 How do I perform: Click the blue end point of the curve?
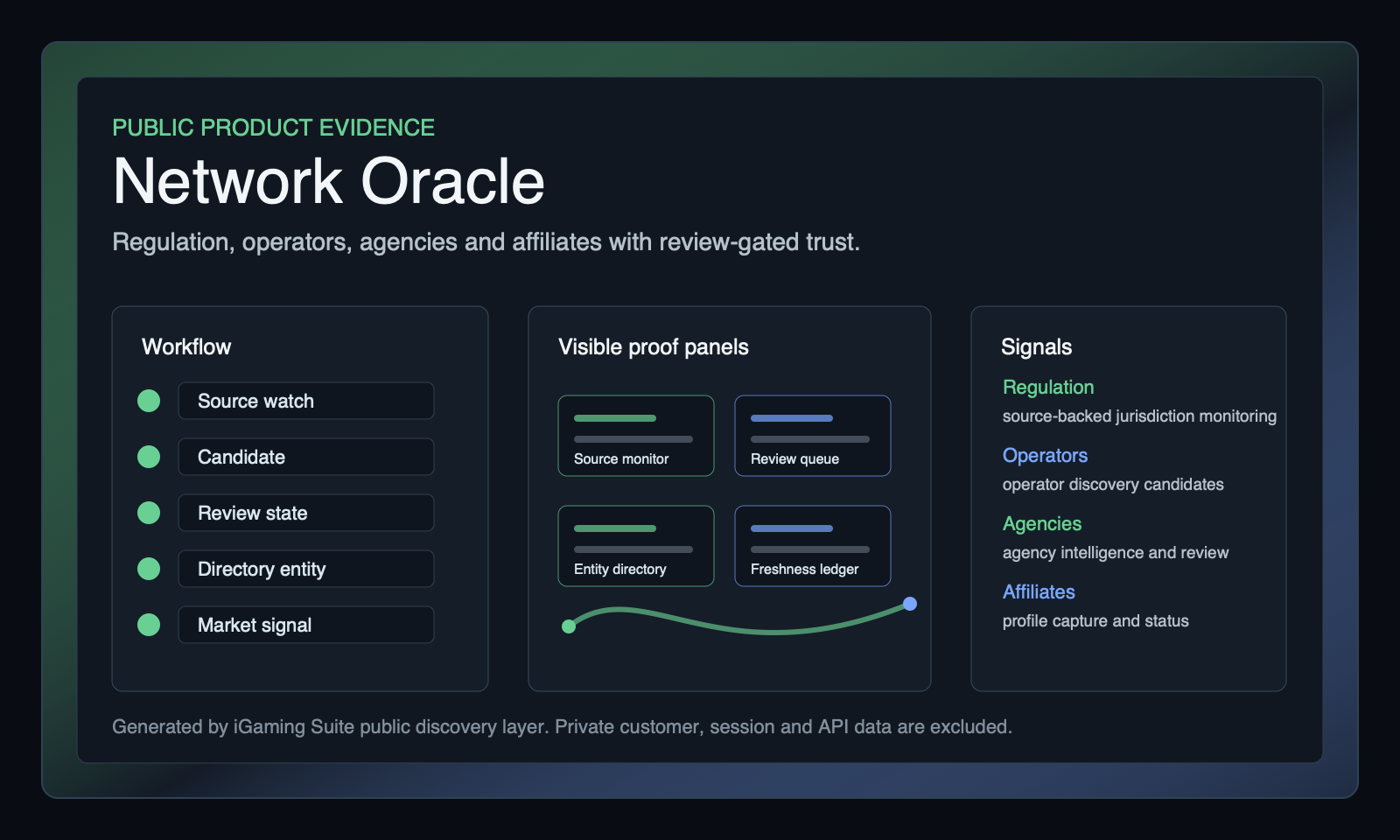(910, 604)
